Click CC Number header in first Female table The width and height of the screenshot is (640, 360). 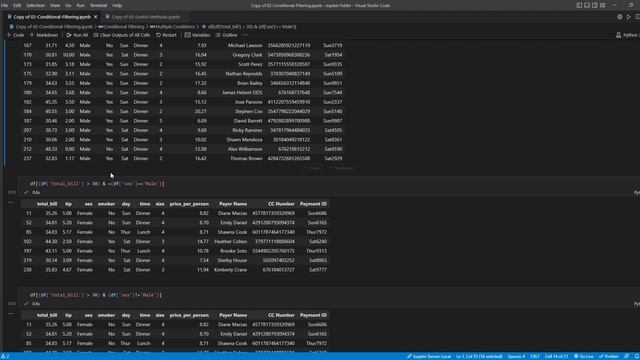point(281,204)
